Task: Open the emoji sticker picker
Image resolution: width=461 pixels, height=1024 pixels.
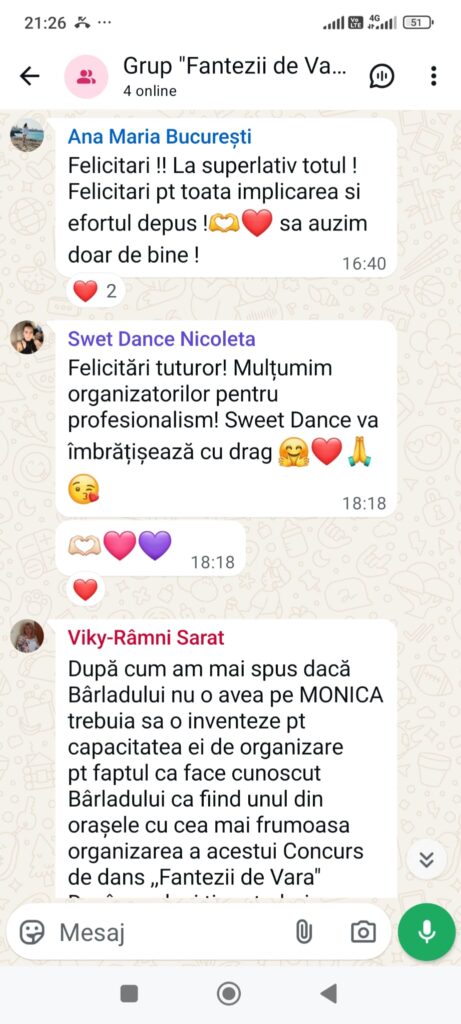Action: (31, 932)
